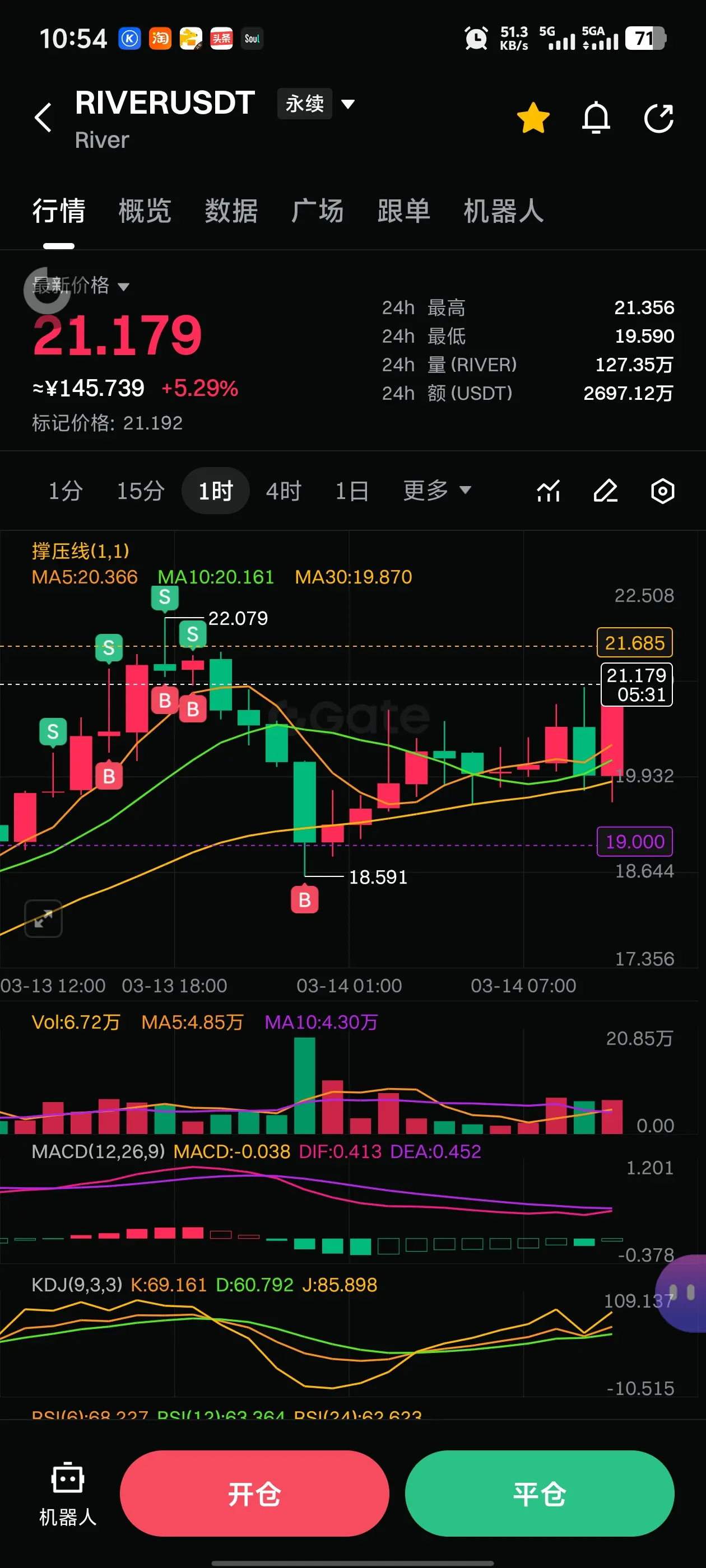Tap the KDJ(9,3,3) indicator label
706x1568 pixels.
[77, 1284]
